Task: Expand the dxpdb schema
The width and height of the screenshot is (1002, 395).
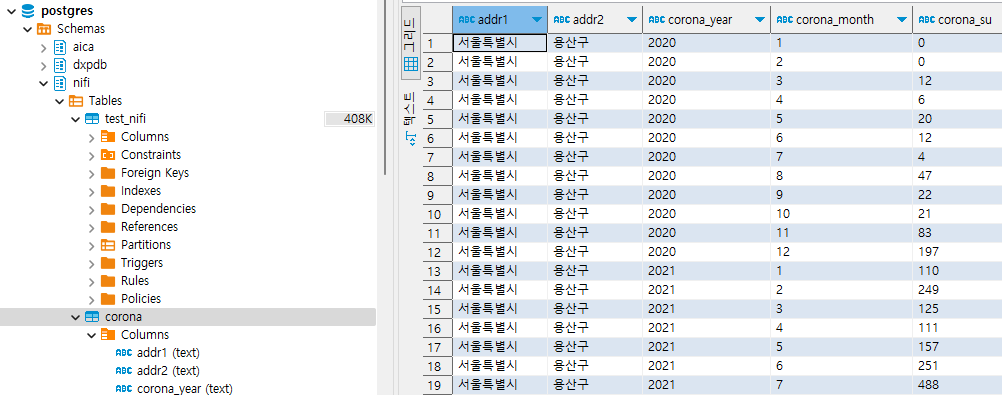Action: (x=43, y=65)
